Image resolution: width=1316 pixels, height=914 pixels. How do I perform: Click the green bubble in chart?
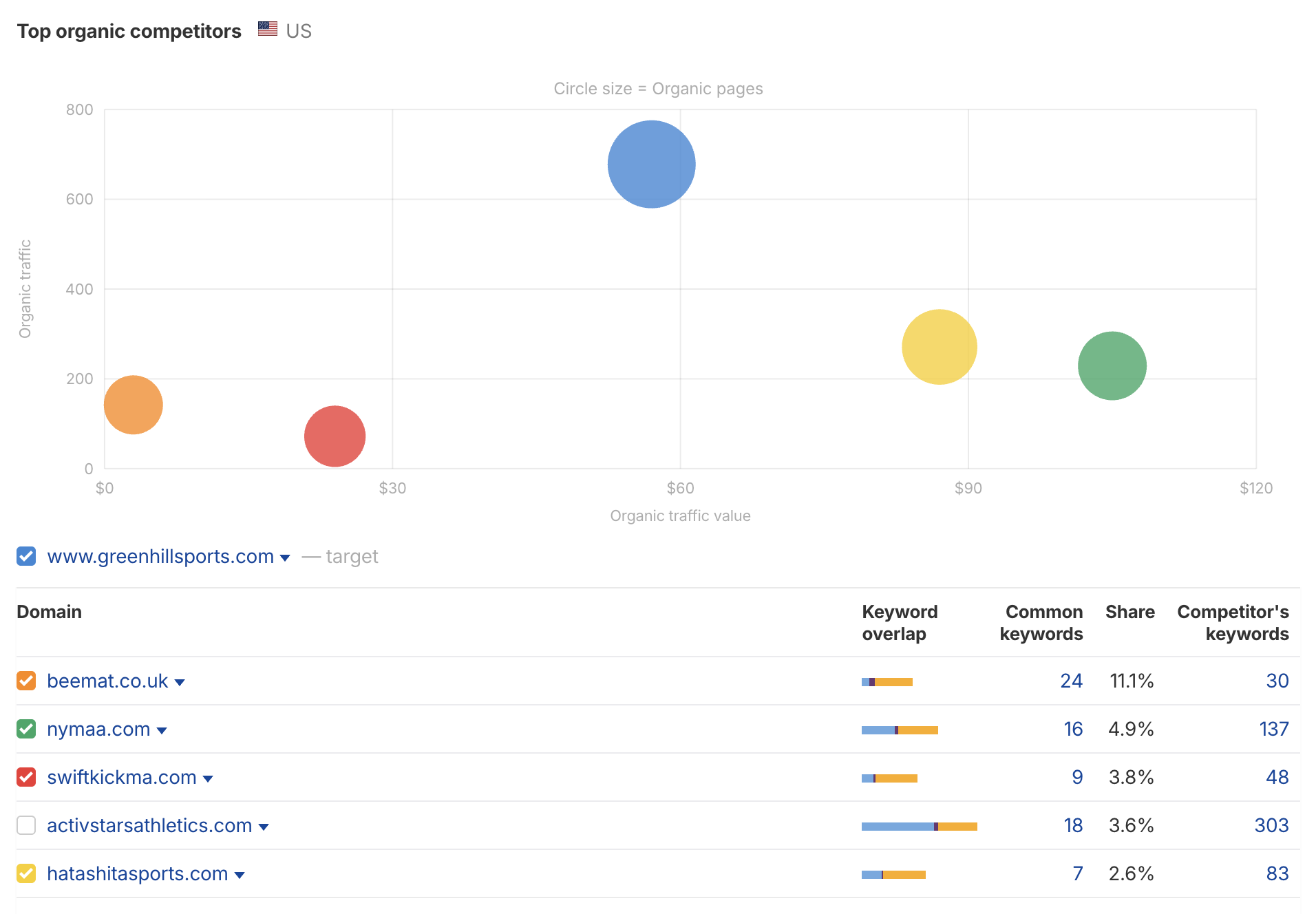point(1112,365)
